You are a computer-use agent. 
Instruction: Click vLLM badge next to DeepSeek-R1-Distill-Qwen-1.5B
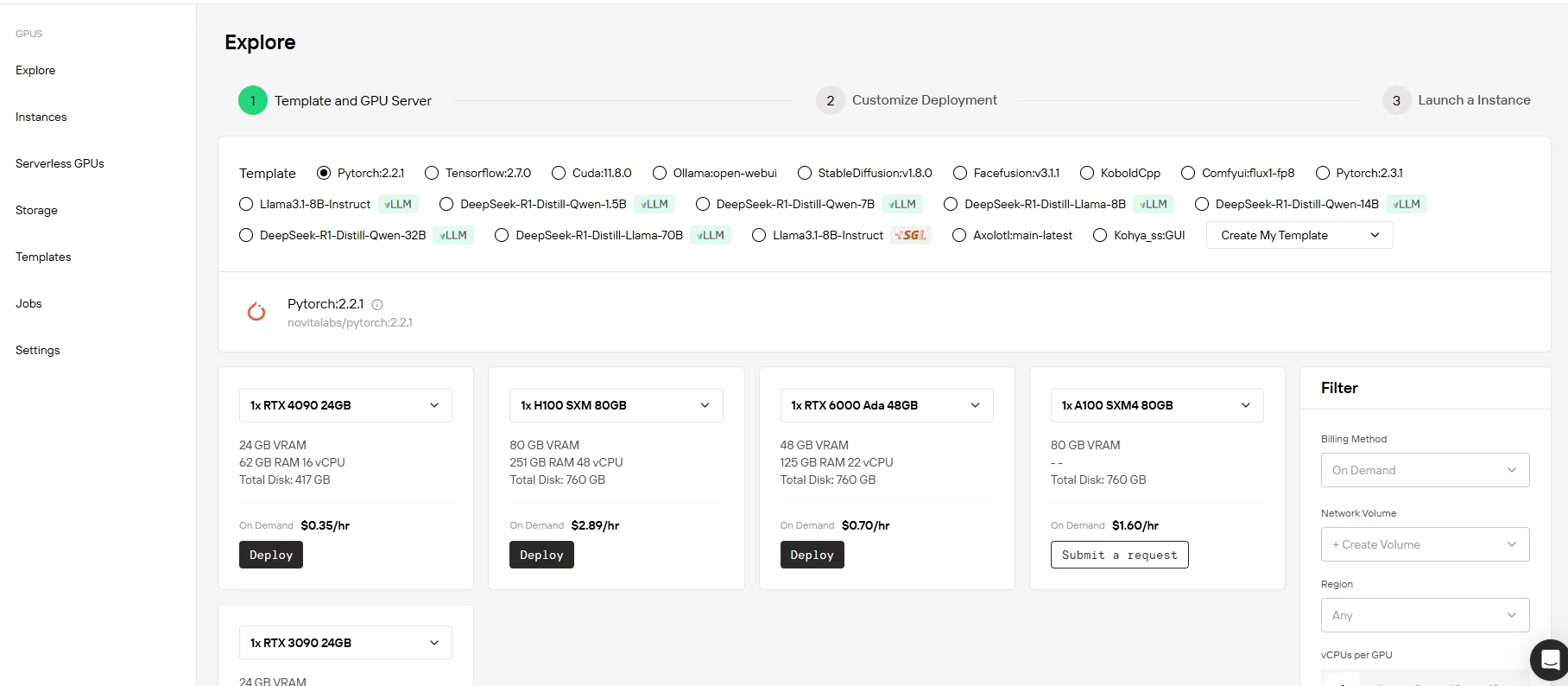point(654,204)
